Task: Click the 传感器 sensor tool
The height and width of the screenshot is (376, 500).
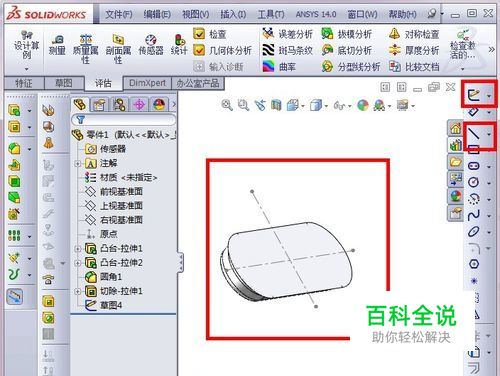Action: point(151,45)
